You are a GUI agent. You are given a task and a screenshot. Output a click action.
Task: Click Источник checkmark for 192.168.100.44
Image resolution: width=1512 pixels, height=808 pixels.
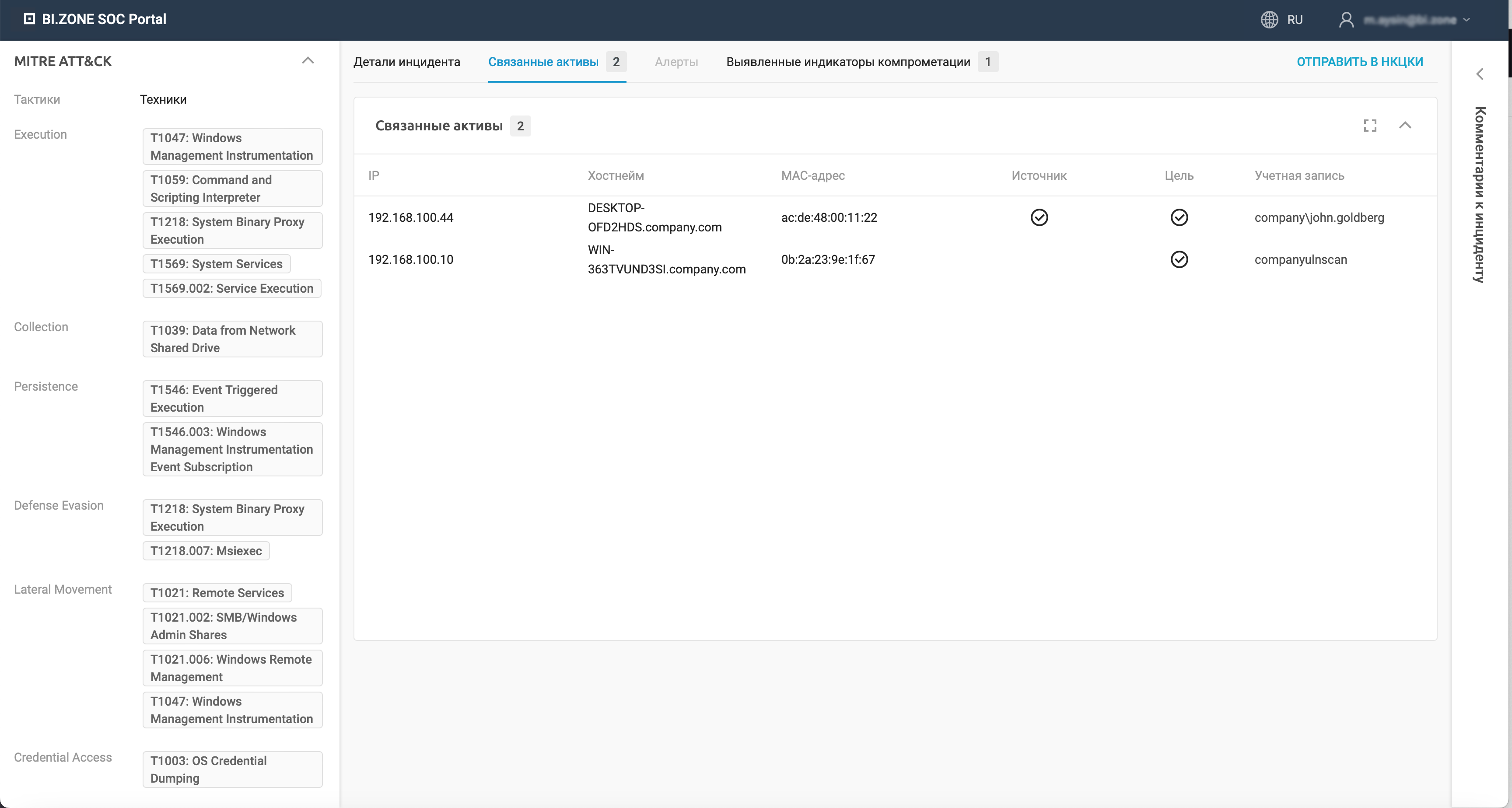(1039, 218)
